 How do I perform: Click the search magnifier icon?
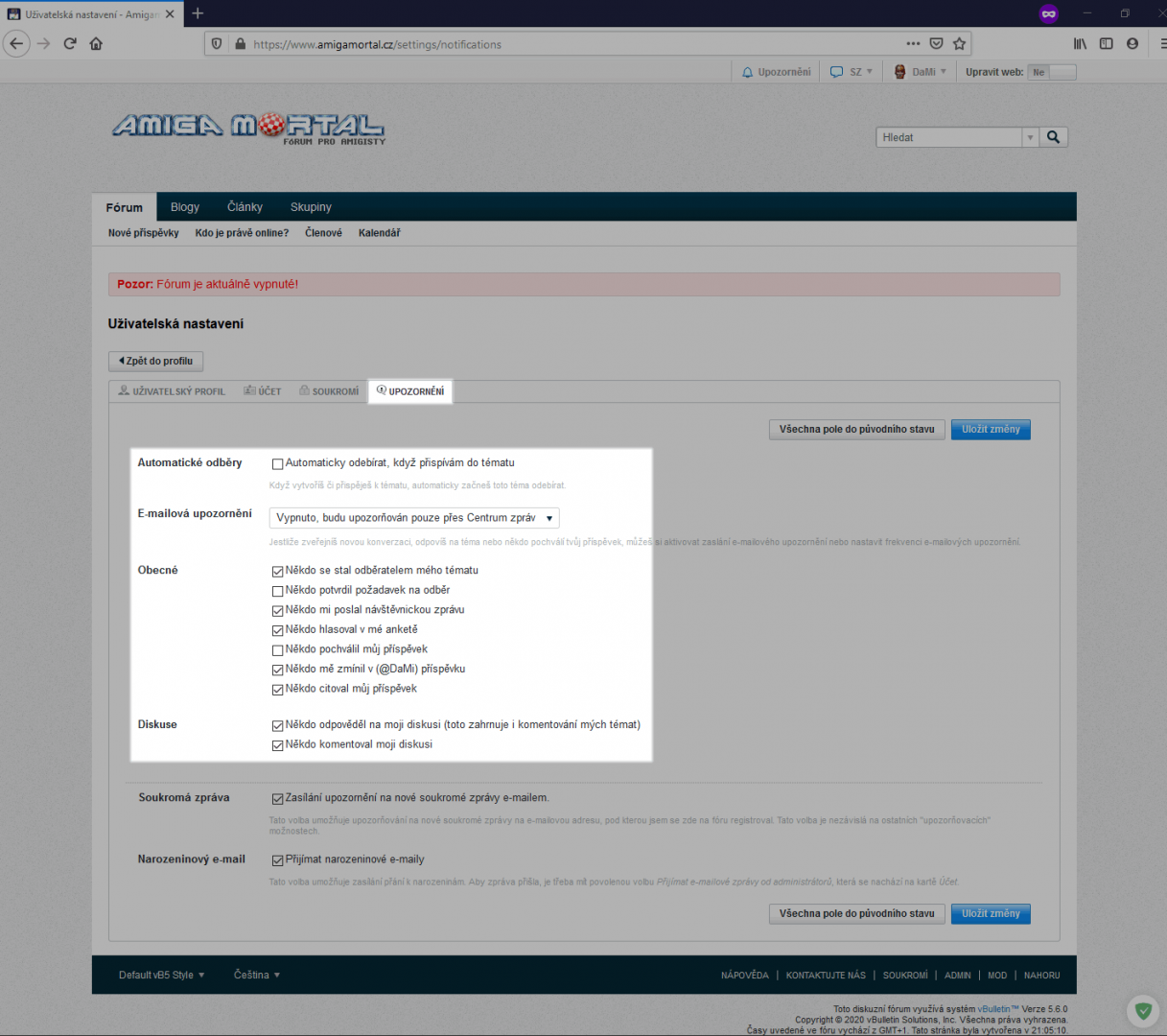click(x=1053, y=137)
